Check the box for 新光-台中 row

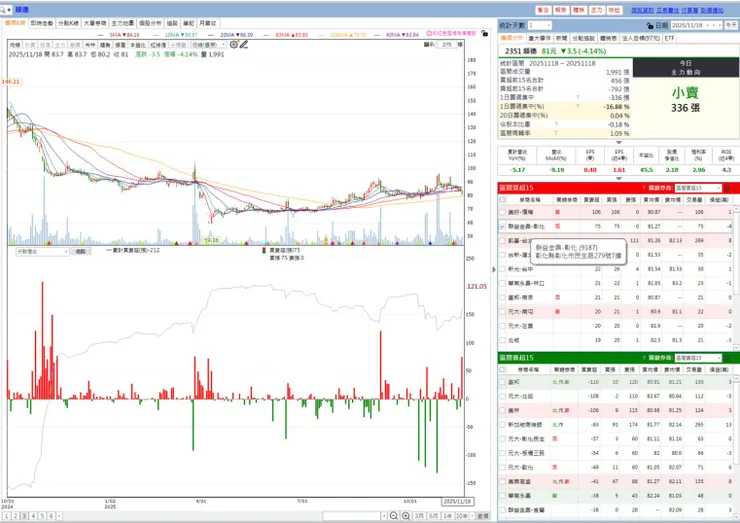click(x=503, y=269)
